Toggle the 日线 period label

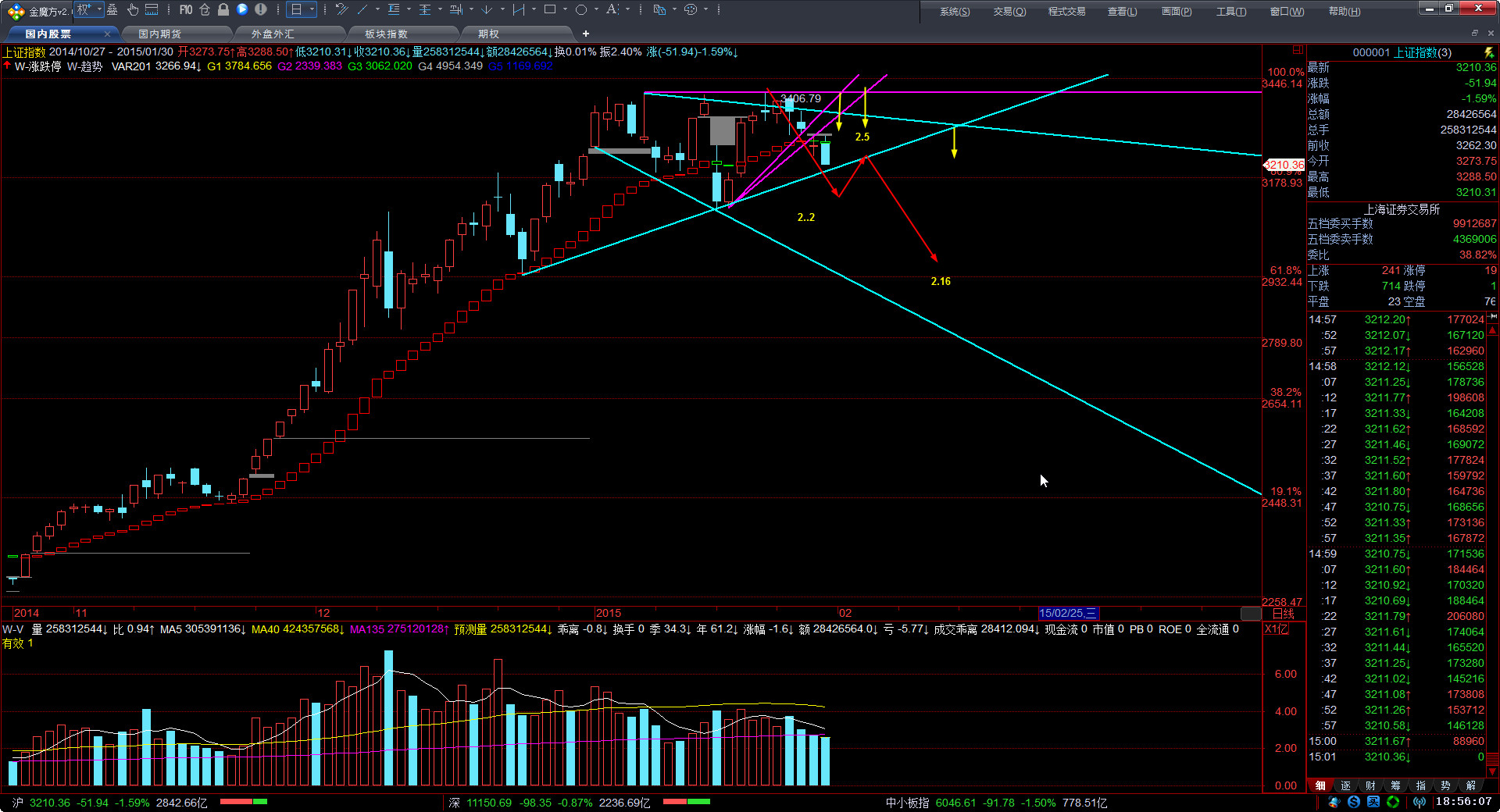[1283, 614]
